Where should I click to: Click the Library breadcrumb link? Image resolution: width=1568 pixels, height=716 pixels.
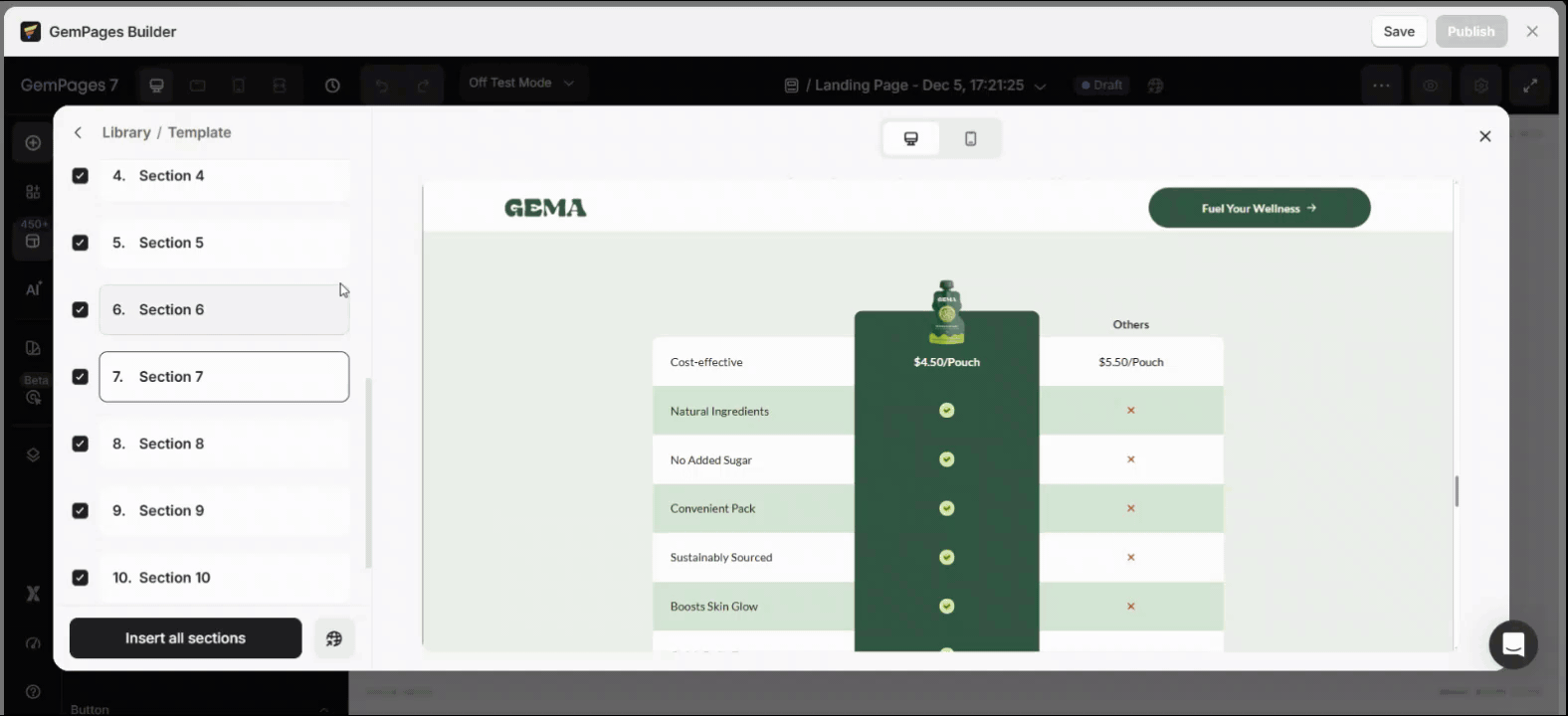pos(126,132)
